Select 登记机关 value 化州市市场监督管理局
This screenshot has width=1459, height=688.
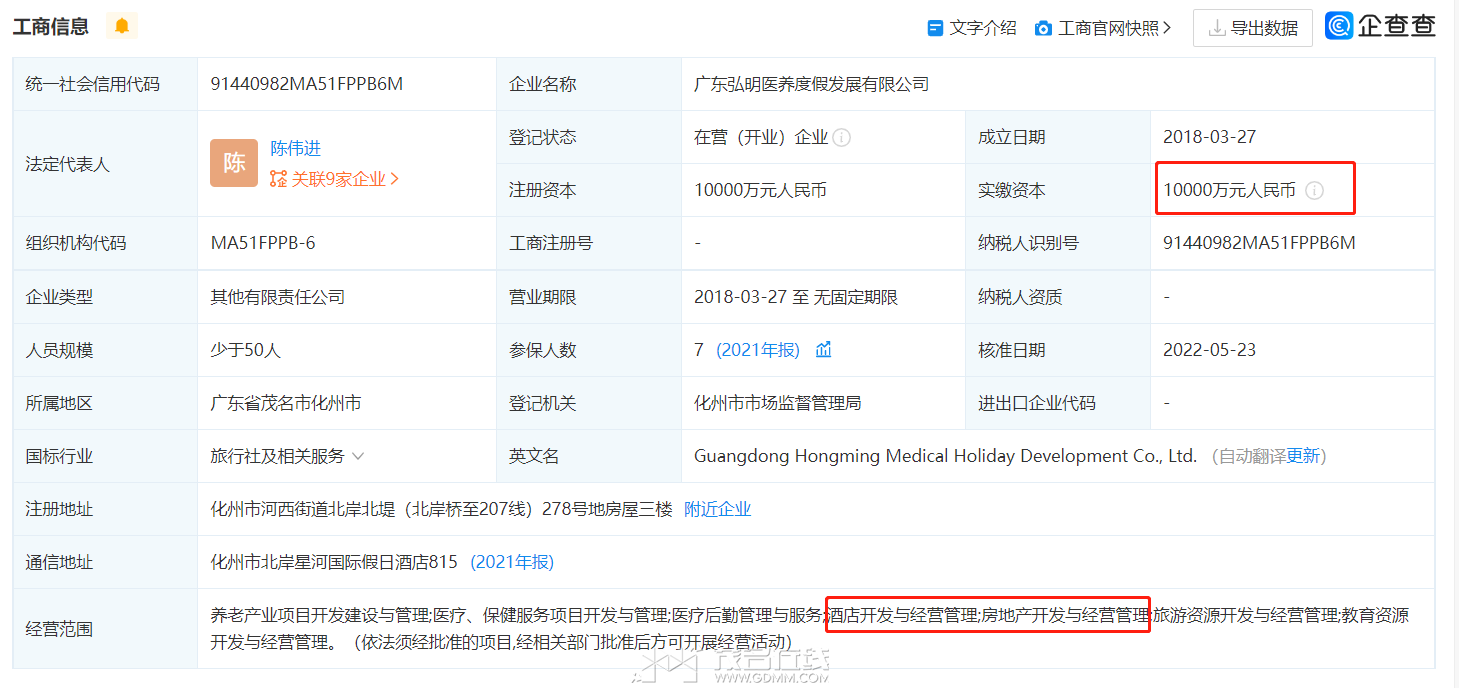tap(778, 403)
